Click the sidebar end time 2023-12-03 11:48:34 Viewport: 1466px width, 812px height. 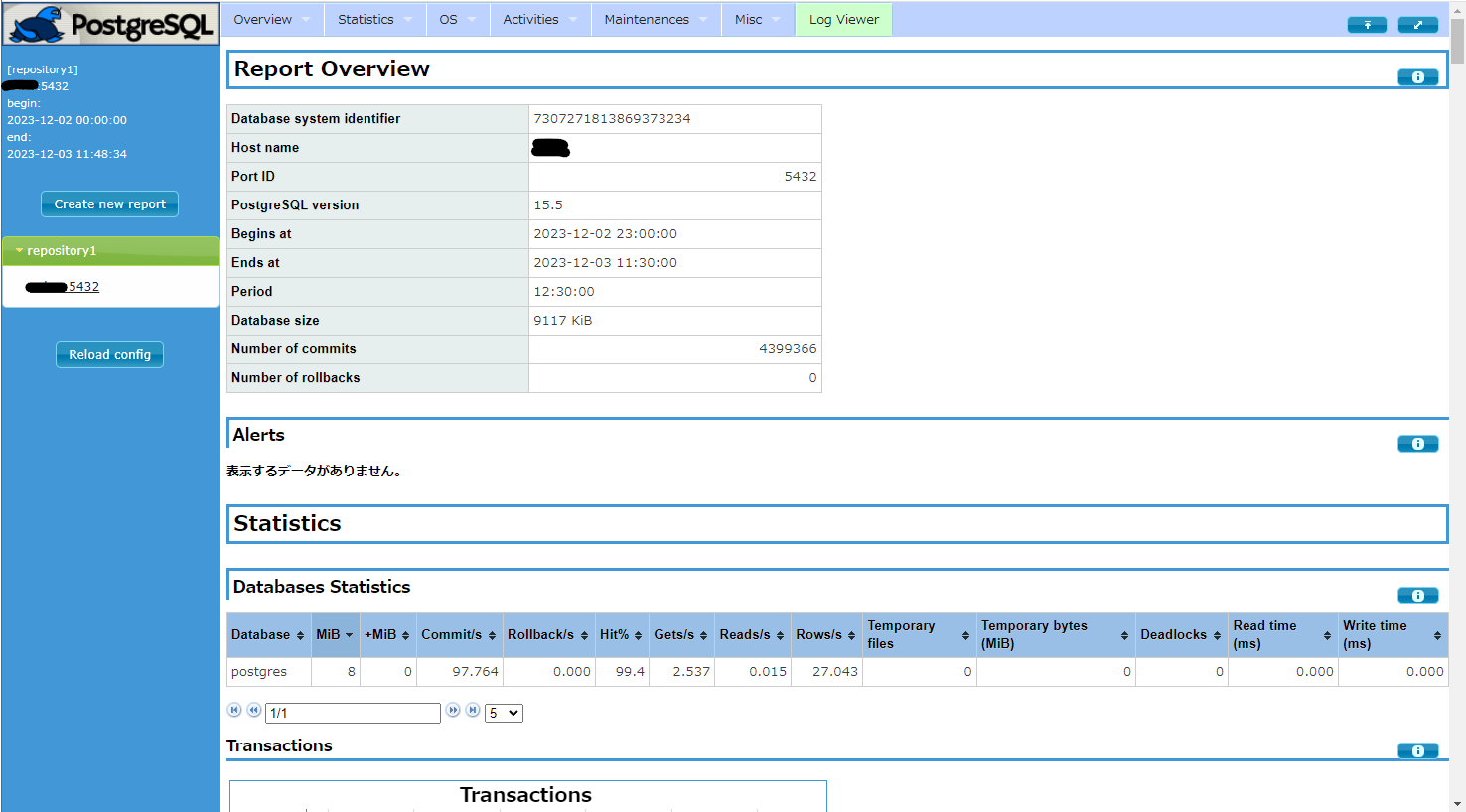point(67,154)
